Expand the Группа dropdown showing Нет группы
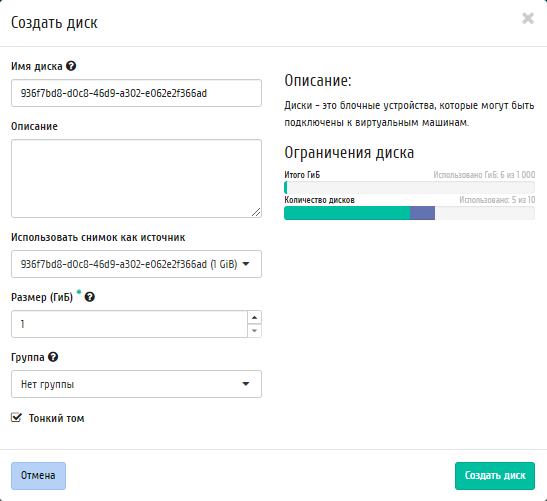The image size is (547, 501). (x=136, y=384)
